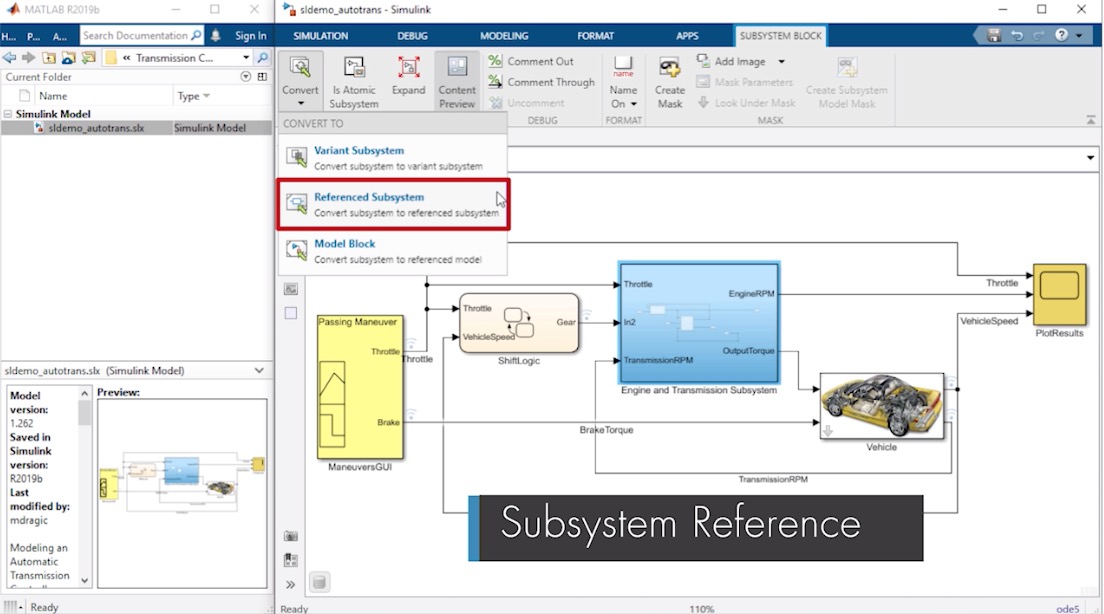Open the Name On dropdown
The image size is (1104, 614).
pos(623,96)
